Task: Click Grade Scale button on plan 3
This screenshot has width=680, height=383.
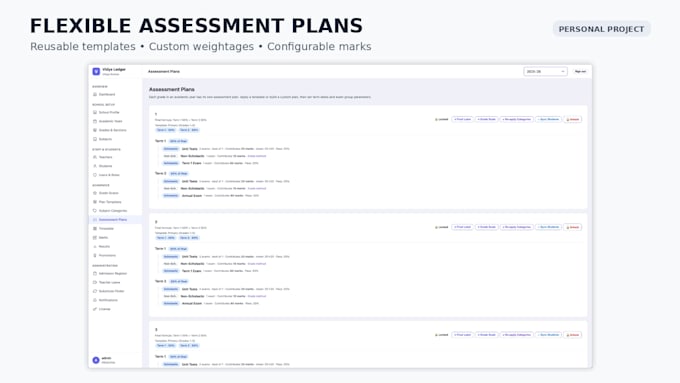Action: pyautogui.click(x=487, y=335)
